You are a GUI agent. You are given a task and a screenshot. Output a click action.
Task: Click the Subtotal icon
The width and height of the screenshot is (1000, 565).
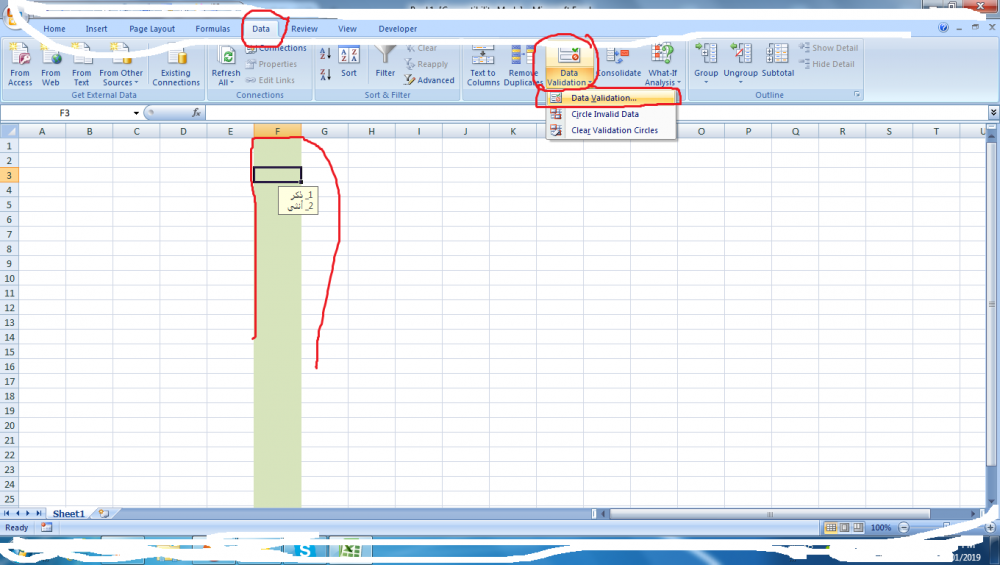pos(778,62)
